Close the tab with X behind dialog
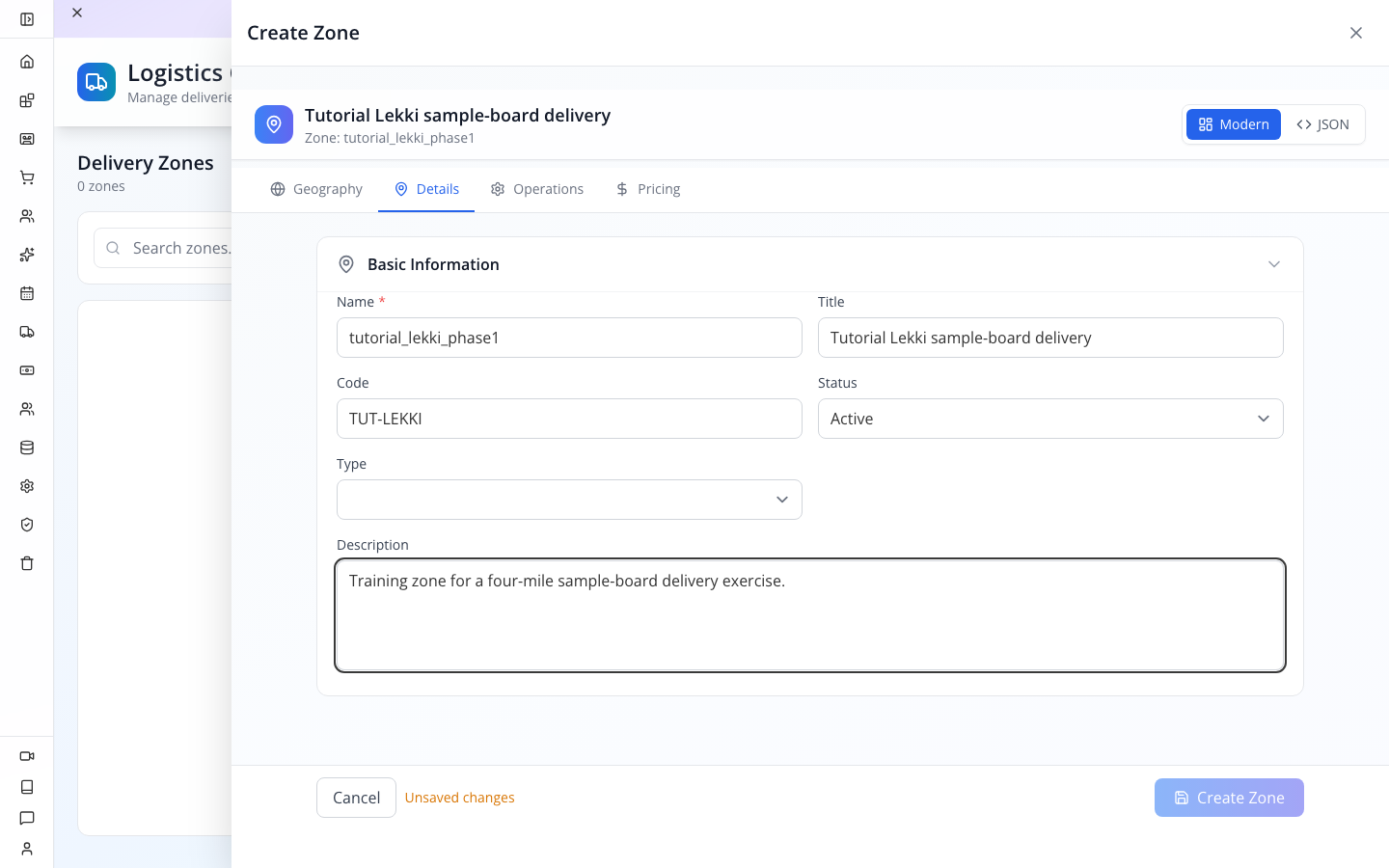 click(x=77, y=13)
